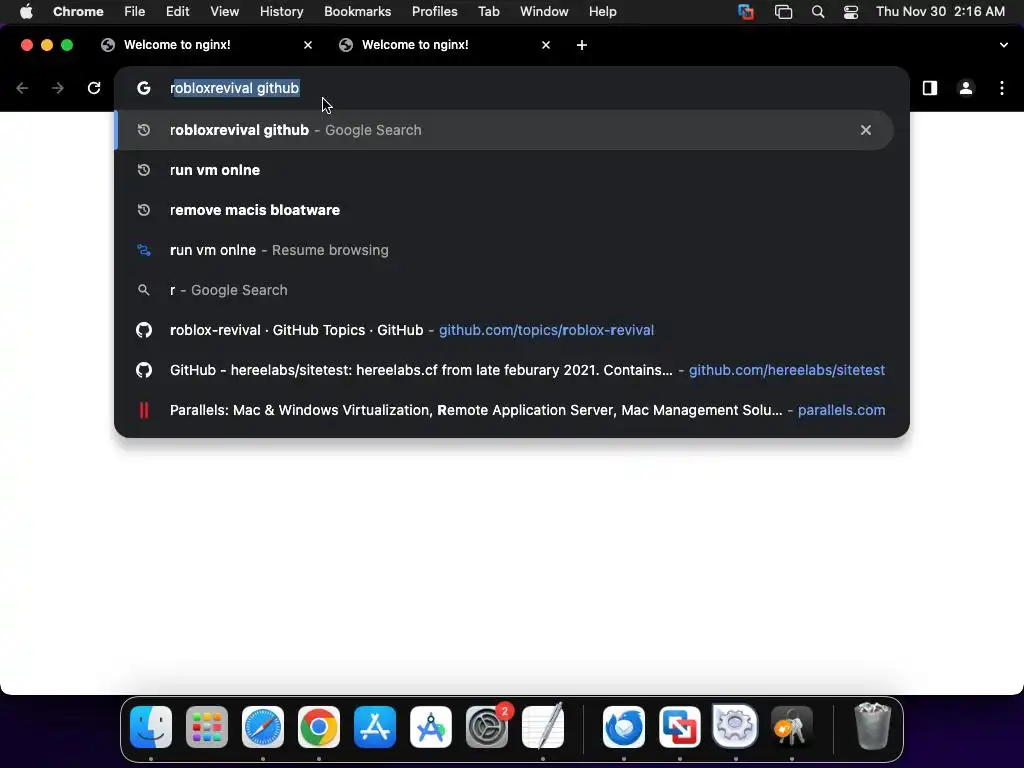Click the date and time clock

940,12
